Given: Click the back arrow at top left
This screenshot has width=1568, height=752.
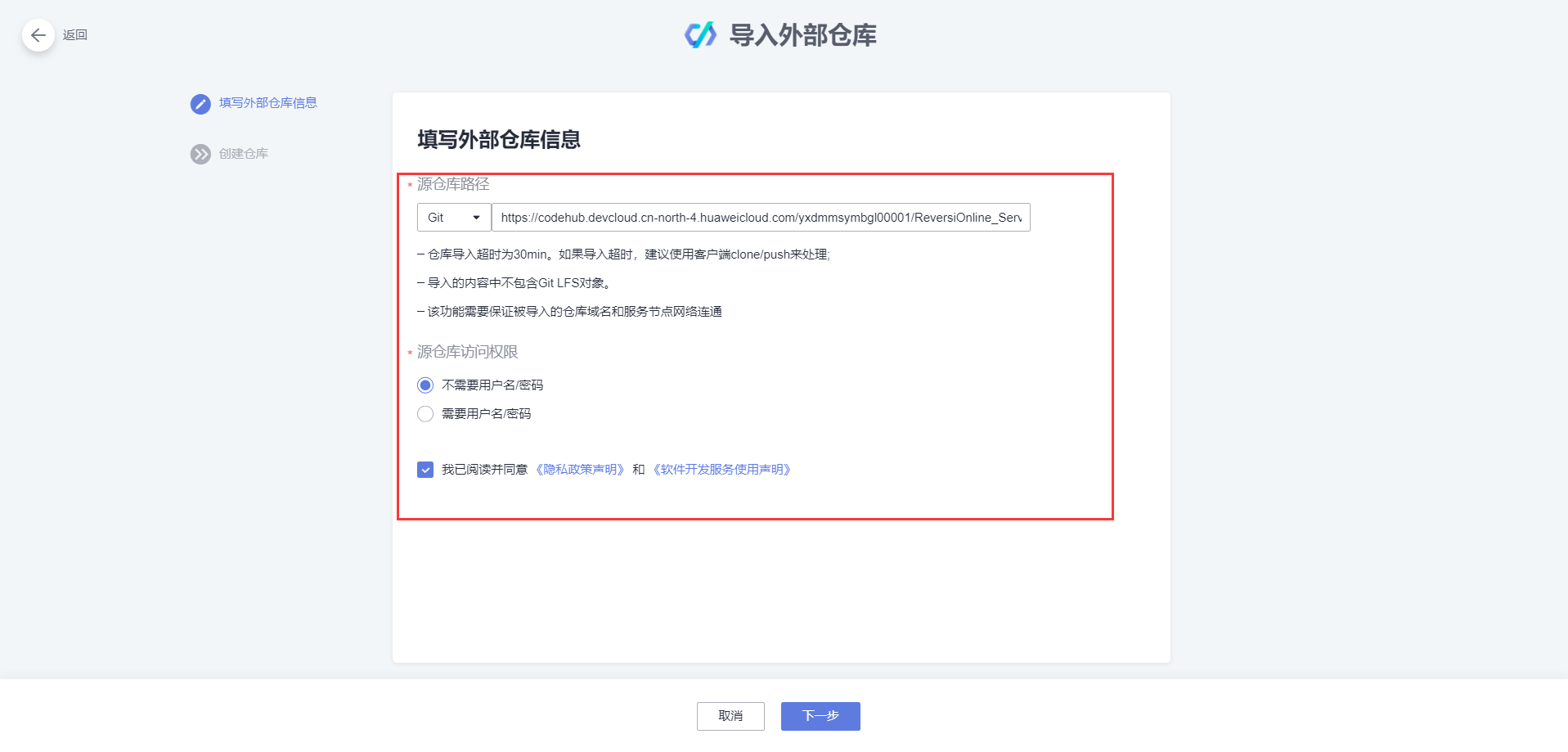Looking at the screenshot, I should coord(37,35).
